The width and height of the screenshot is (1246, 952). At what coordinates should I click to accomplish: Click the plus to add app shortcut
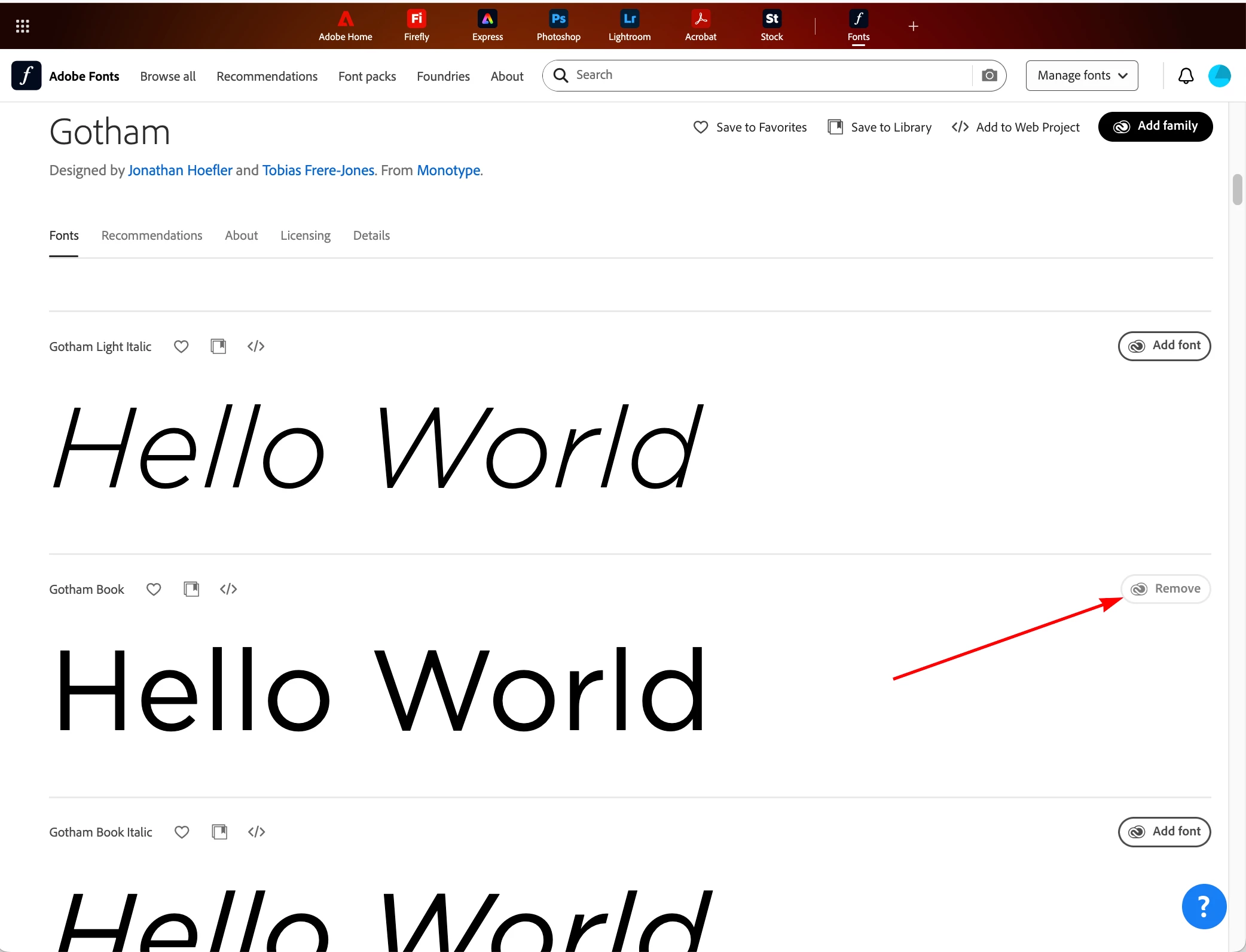pyautogui.click(x=913, y=26)
